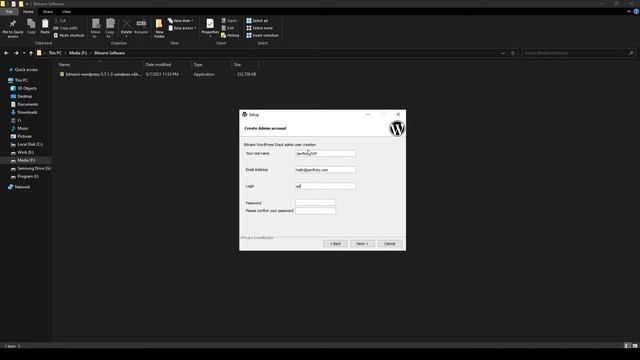This screenshot has width=640, height=360.
Task: Select 3D Objects in navigation pane
Action: coord(27,88)
